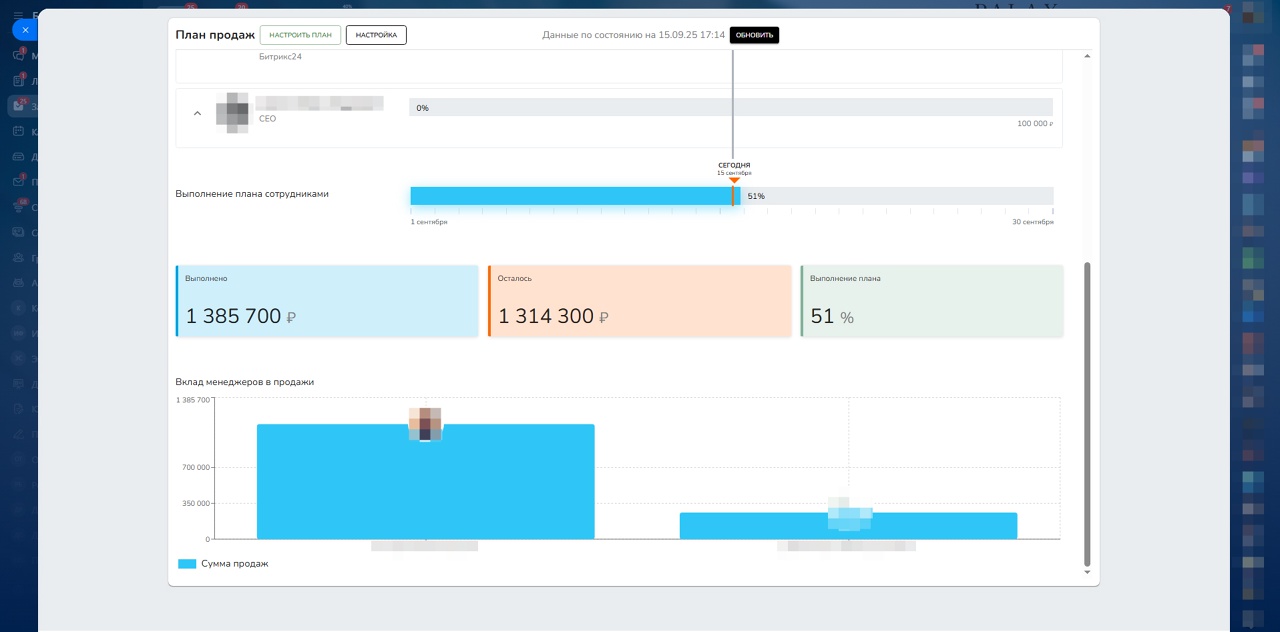Click the Битрикс24 text under first row
Viewport: 1280px width, 632px height.
point(280,57)
